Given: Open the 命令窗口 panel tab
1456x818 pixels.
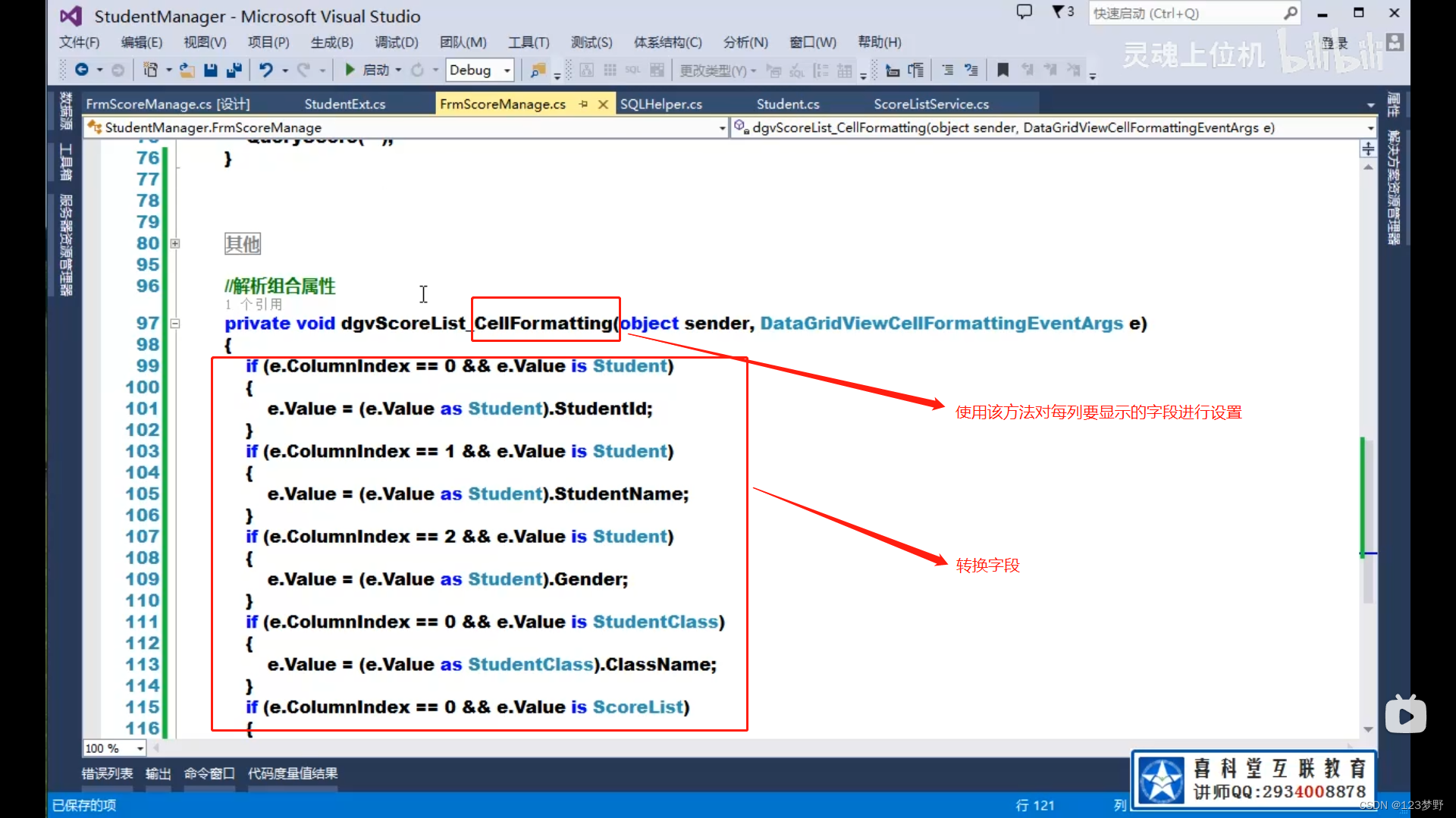Looking at the screenshot, I should (x=209, y=773).
